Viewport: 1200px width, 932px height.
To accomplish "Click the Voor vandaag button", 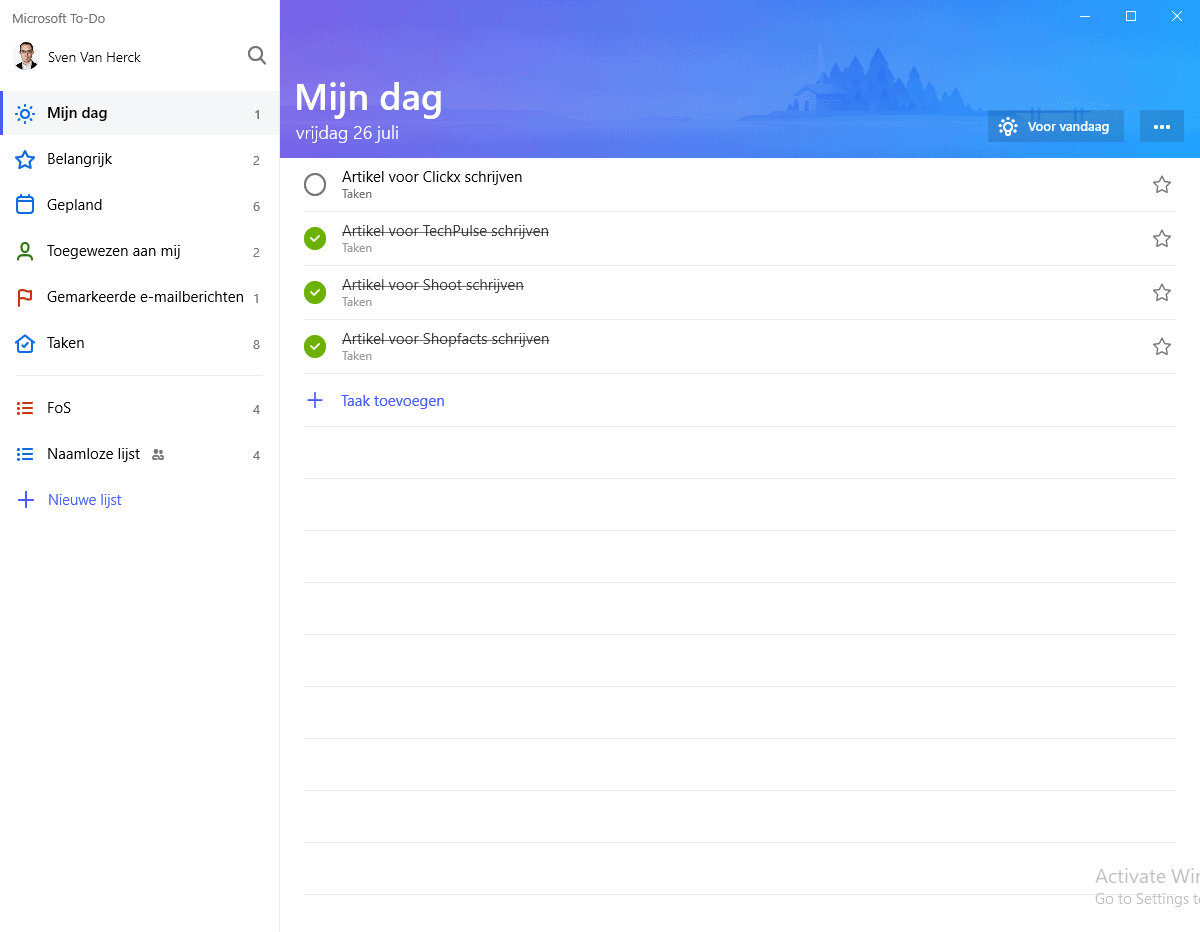I will (x=1056, y=127).
